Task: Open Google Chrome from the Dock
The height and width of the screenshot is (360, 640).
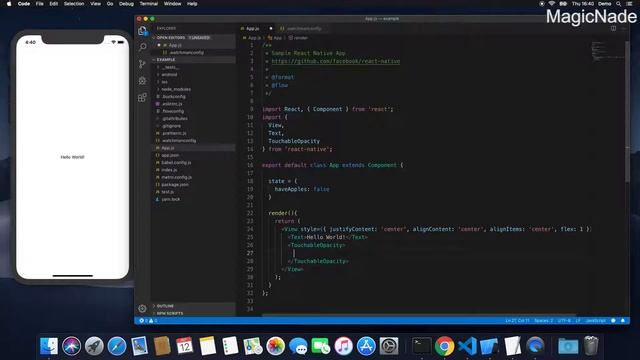Action: (444, 346)
